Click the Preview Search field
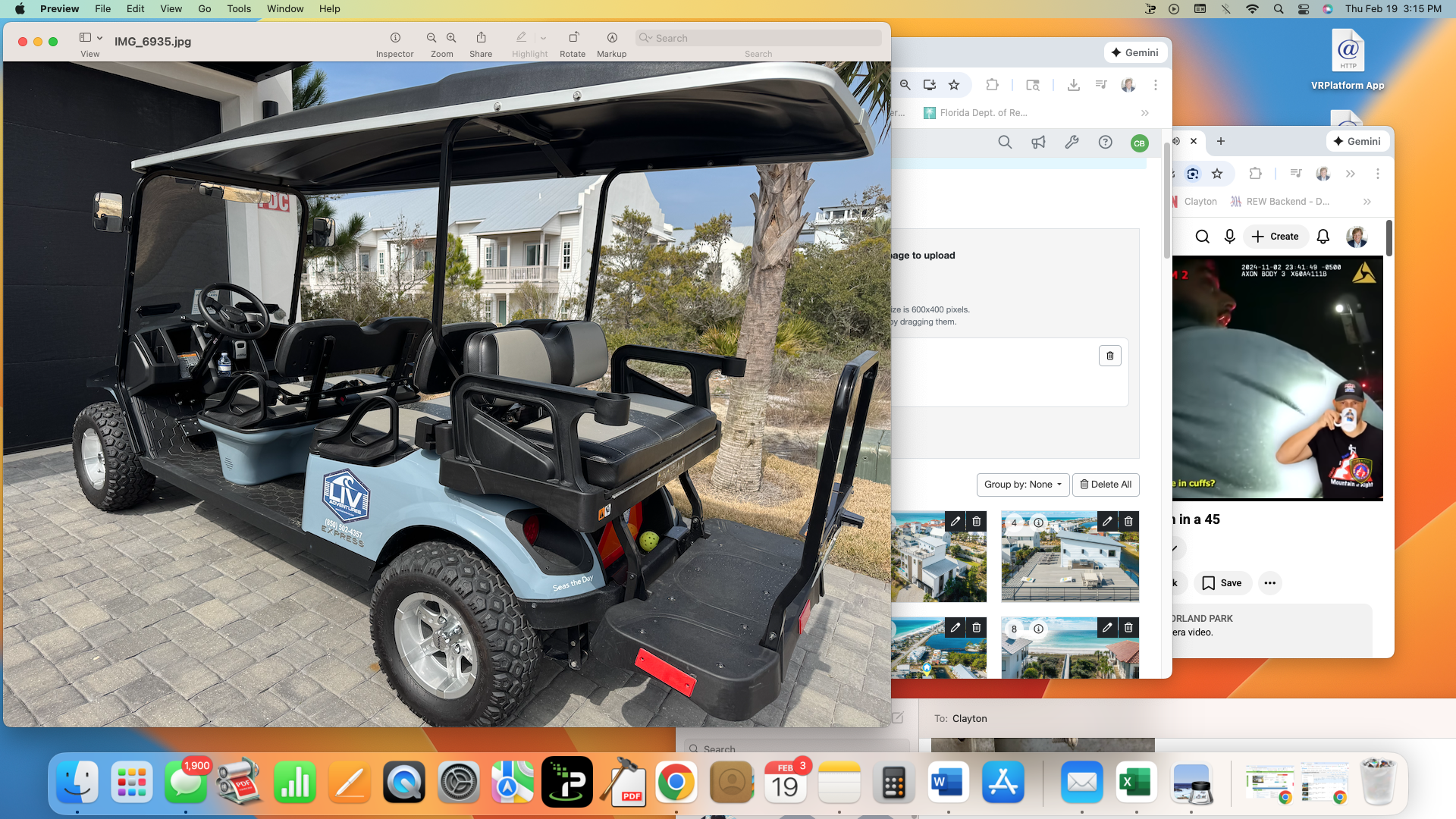 point(758,38)
